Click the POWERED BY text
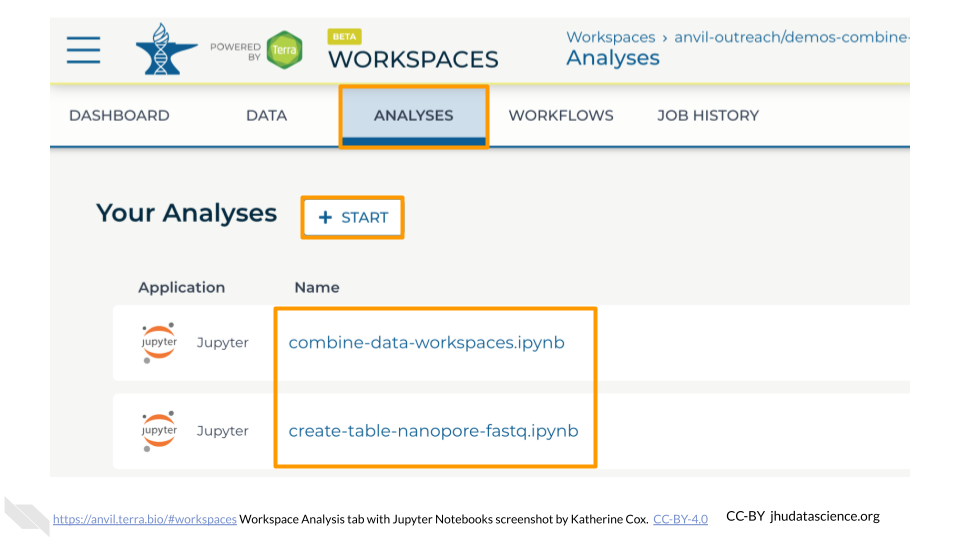The image size is (960, 540). click(236, 51)
